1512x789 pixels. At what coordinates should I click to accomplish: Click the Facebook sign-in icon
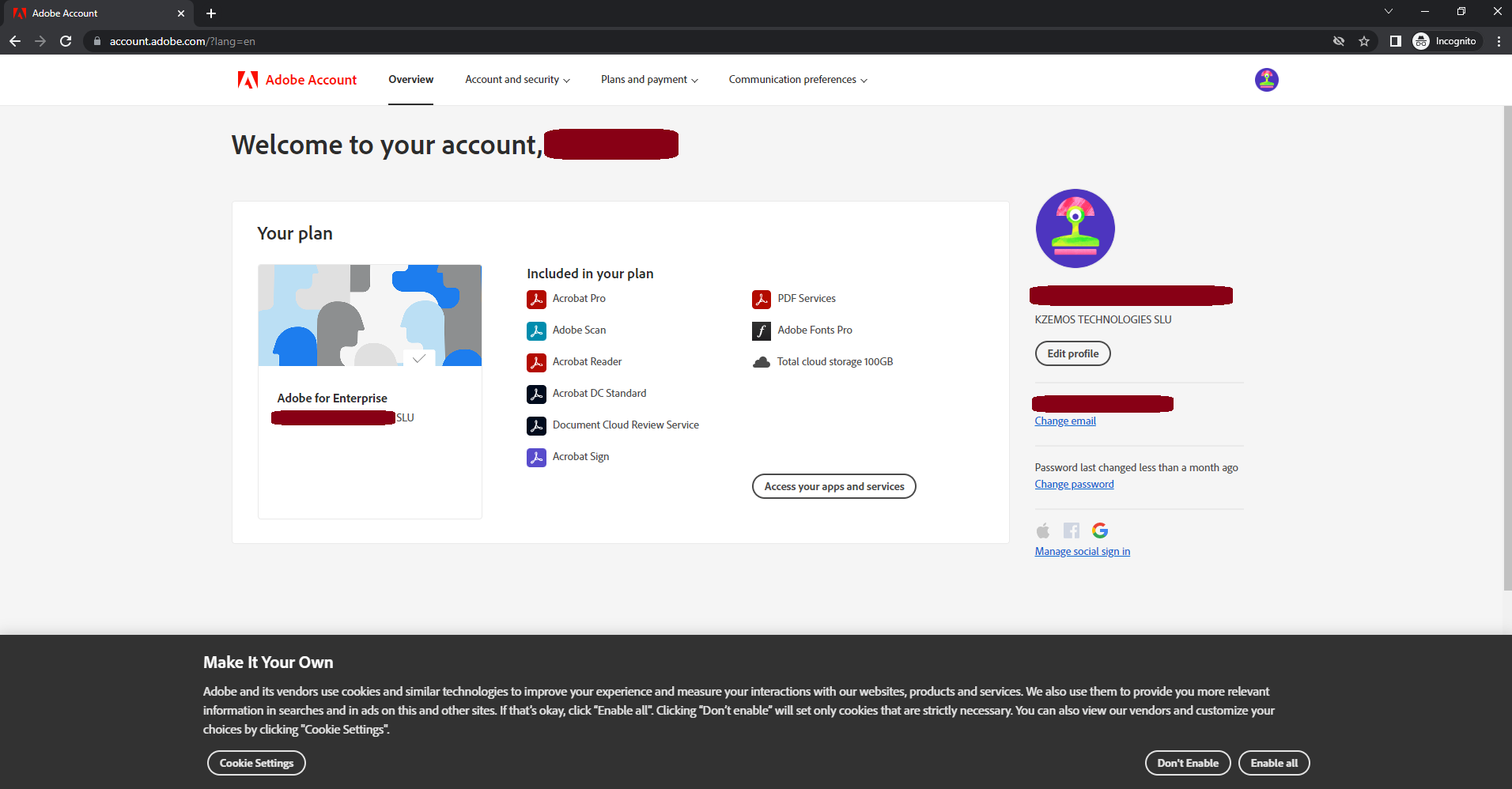(x=1072, y=530)
